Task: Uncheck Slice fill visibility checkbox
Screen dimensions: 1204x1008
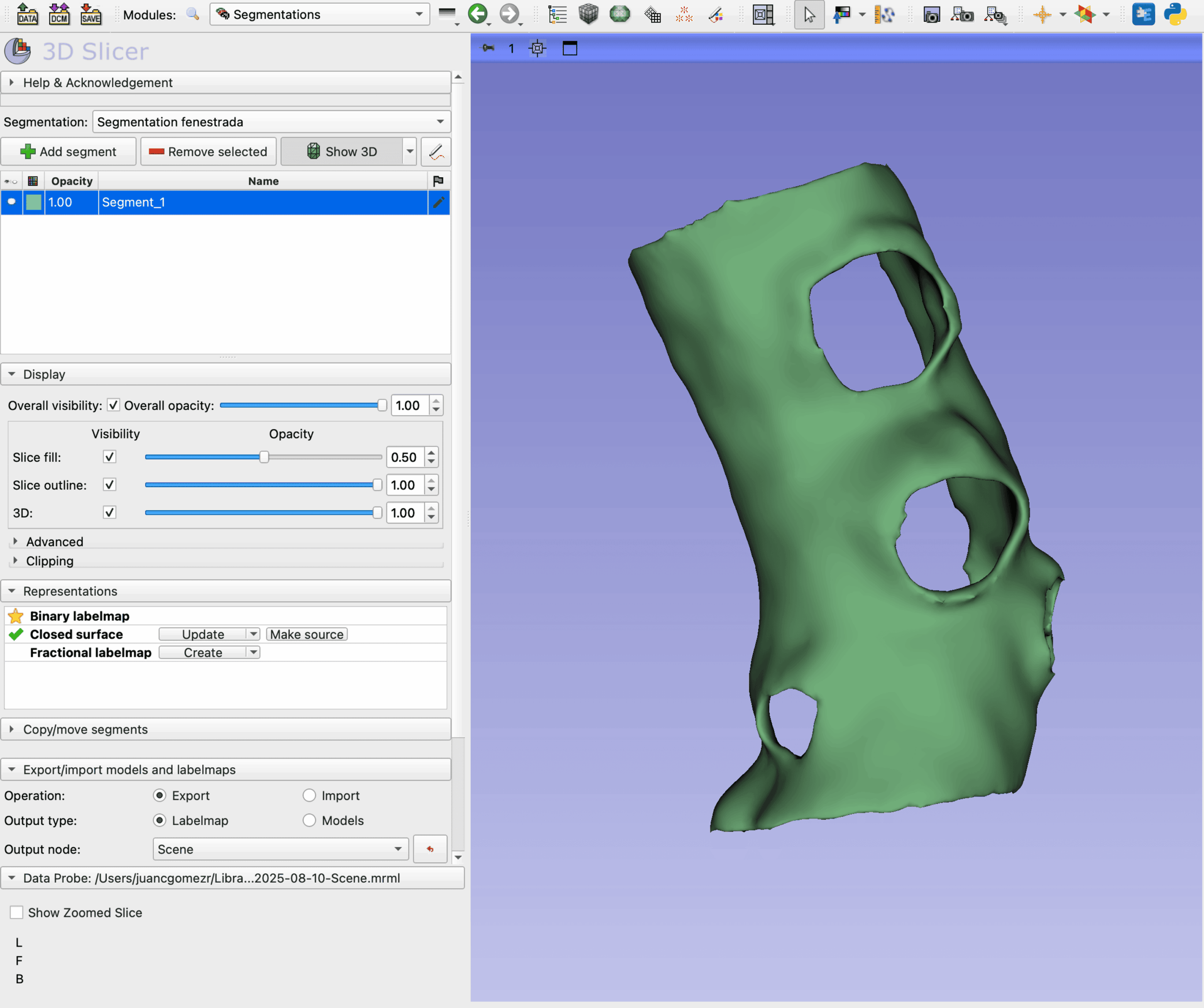Action: click(110, 457)
